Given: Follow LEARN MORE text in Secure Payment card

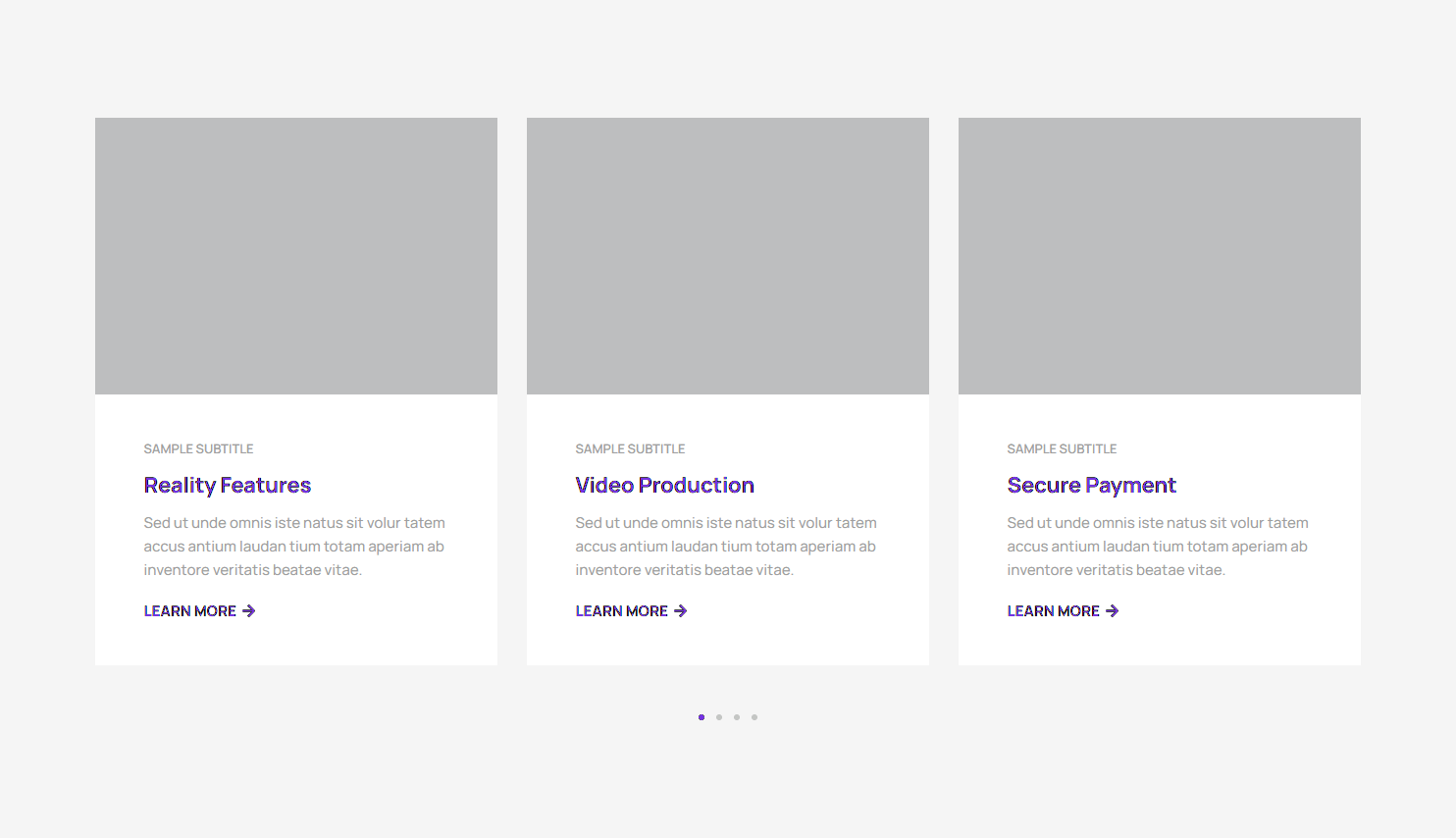Looking at the screenshot, I should click(1053, 611).
